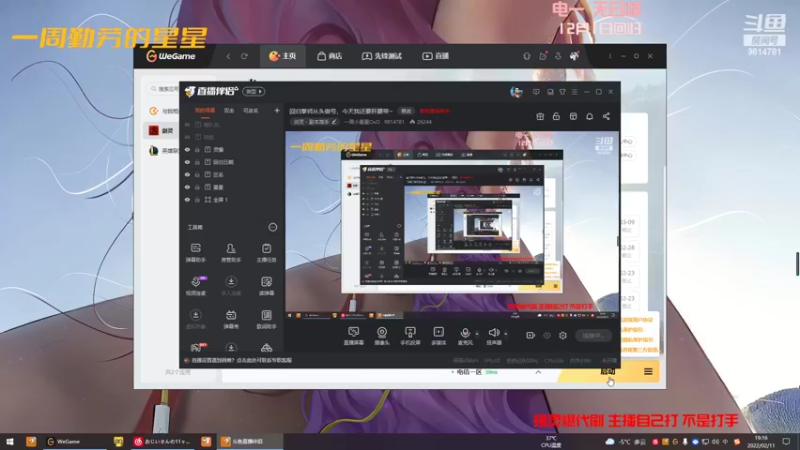Toggle preview eye icon in bottom toolbar
Viewport: 800px width, 450px height.
pyautogui.click(x=547, y=335)
